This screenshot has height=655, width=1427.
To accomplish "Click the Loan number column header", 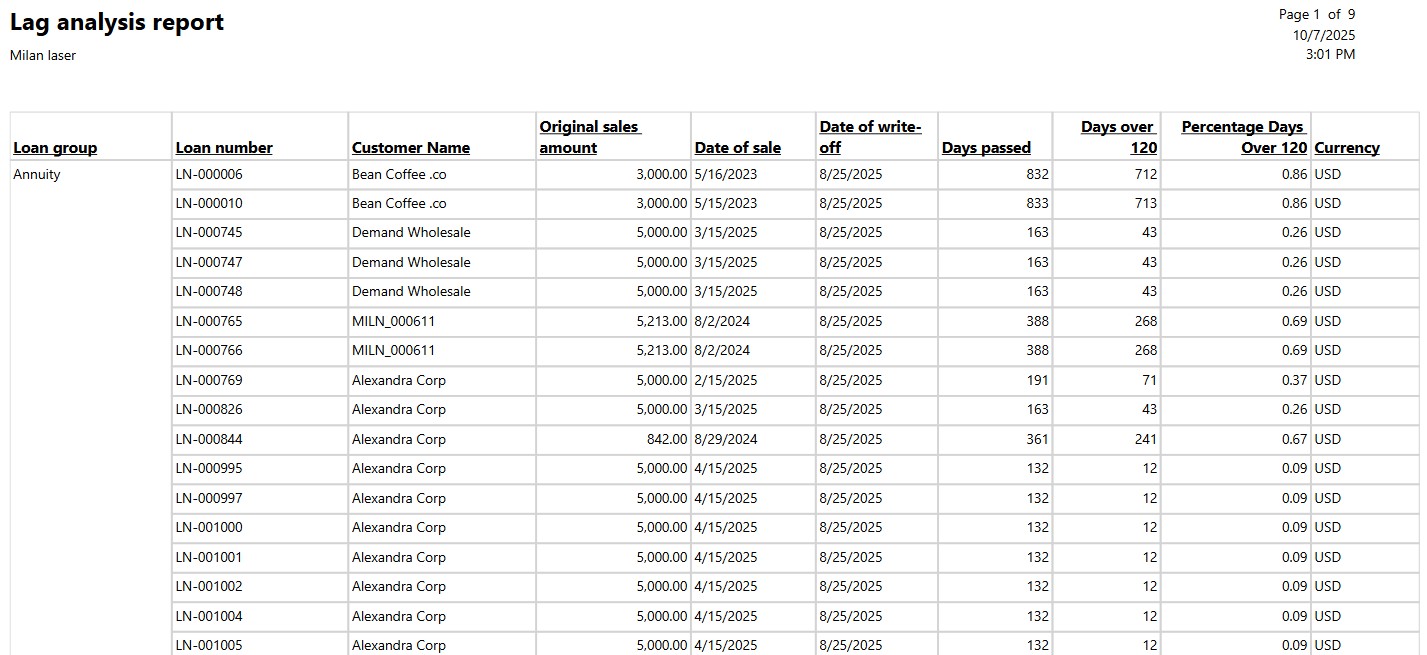I will point(224,148).
